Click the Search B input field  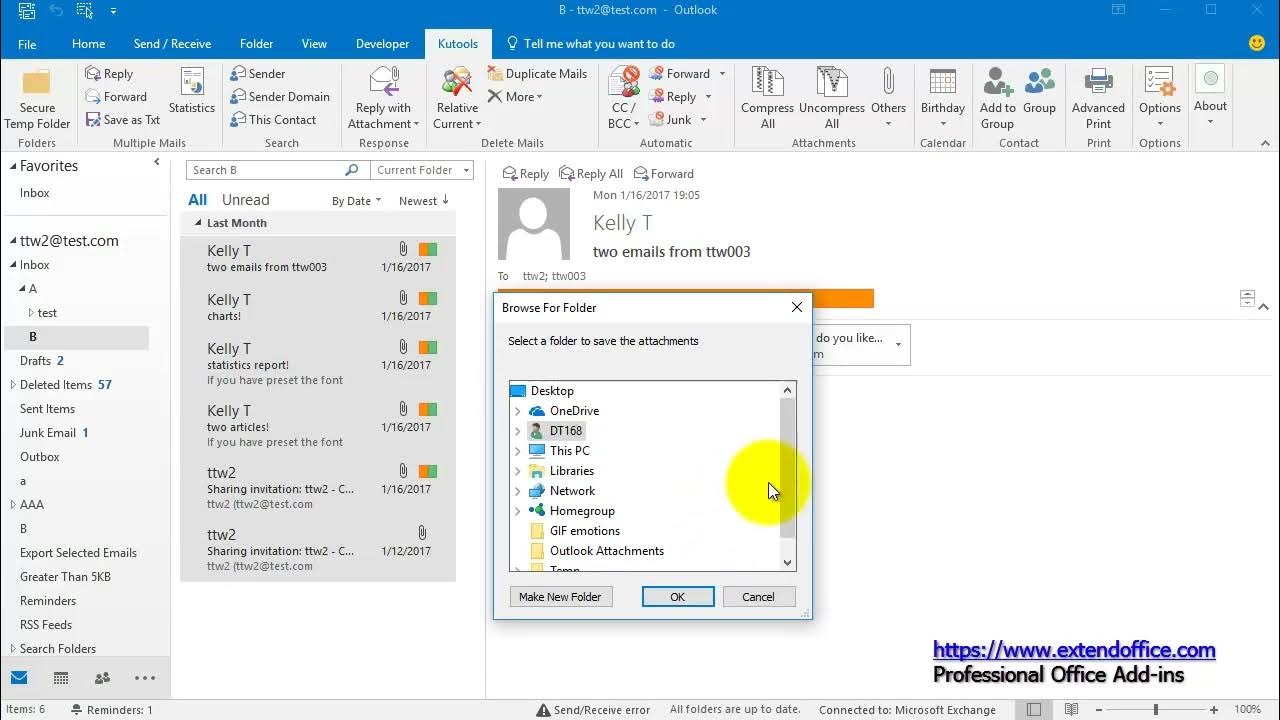[265, 170]
